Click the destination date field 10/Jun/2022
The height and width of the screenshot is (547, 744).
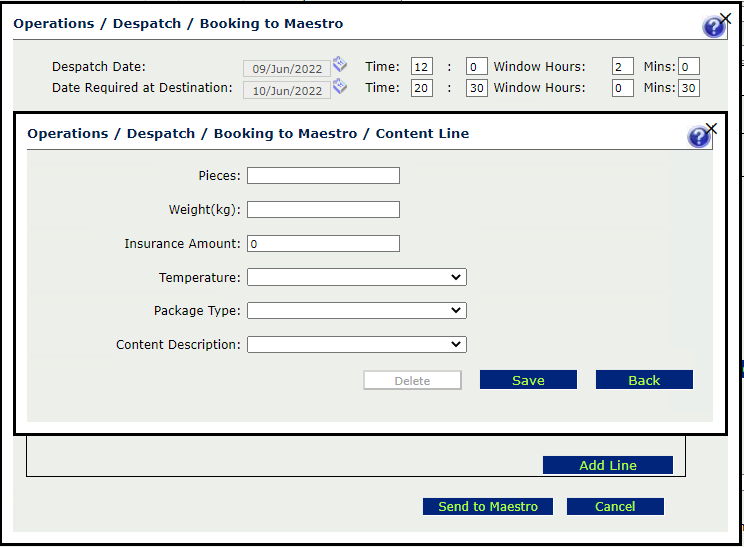pyautogui.click(x=287, y=91)
